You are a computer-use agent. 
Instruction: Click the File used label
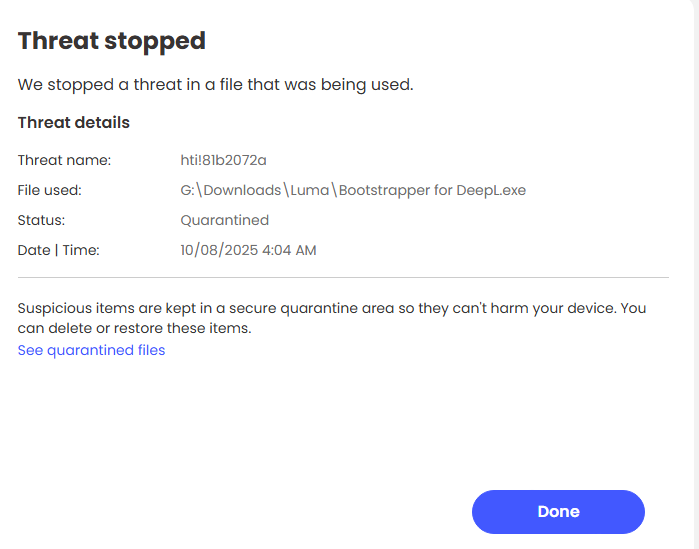point(49,190)
